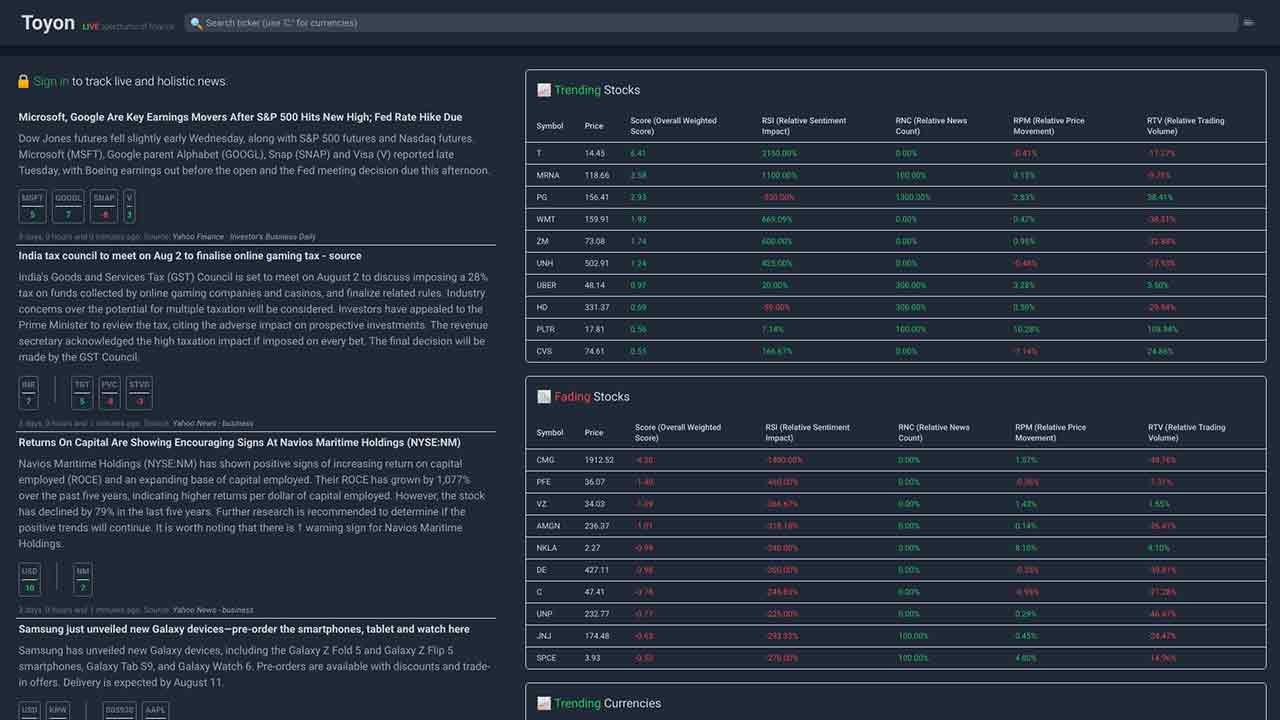Open Navios Maritime Returns On Capital headline
Image resolution: width=1280 pixels, height=720 pixels.
239,442
